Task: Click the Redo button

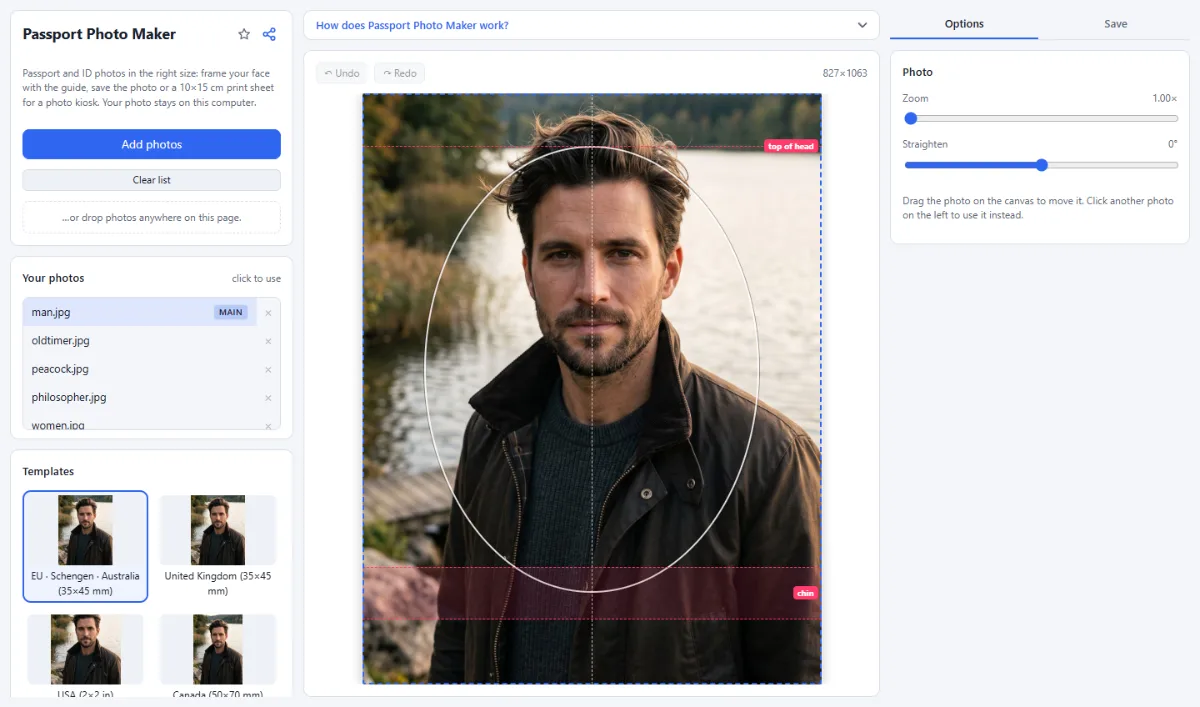Action: pos(399,73)
